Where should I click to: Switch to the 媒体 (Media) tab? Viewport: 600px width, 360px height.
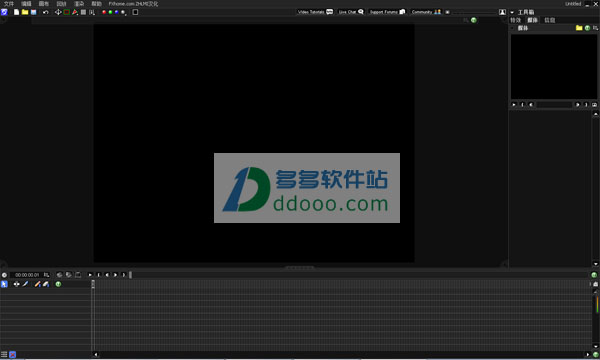click(x=532, y=20)
